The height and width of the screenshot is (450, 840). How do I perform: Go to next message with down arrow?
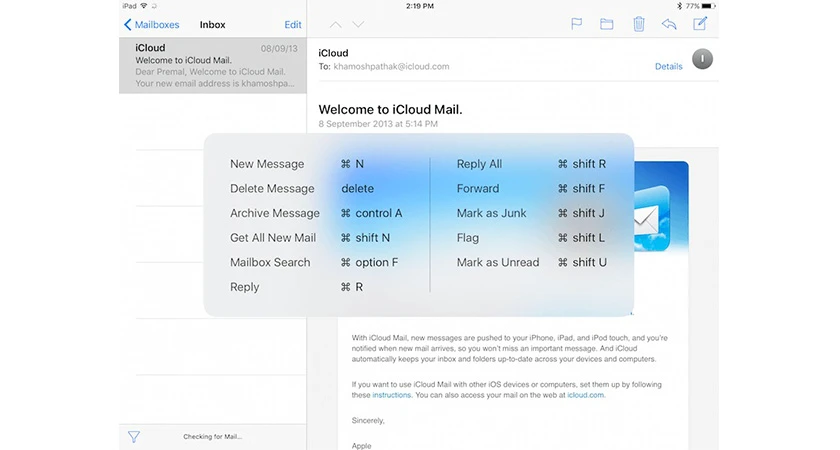[x=358, y=25]
